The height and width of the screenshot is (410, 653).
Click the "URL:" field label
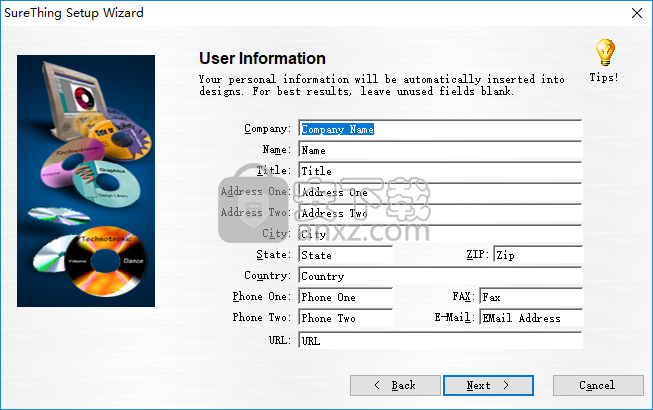(279, 340)
